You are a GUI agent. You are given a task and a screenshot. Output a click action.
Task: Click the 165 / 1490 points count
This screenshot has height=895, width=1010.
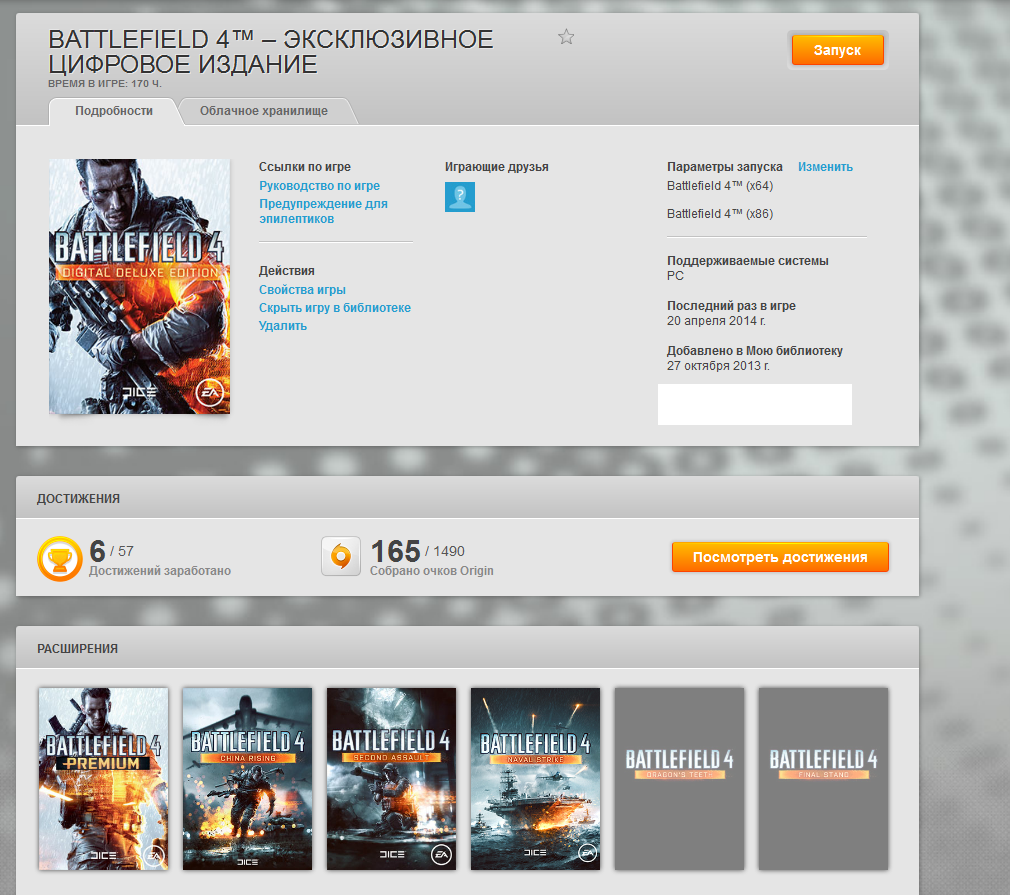click(417, 552)
